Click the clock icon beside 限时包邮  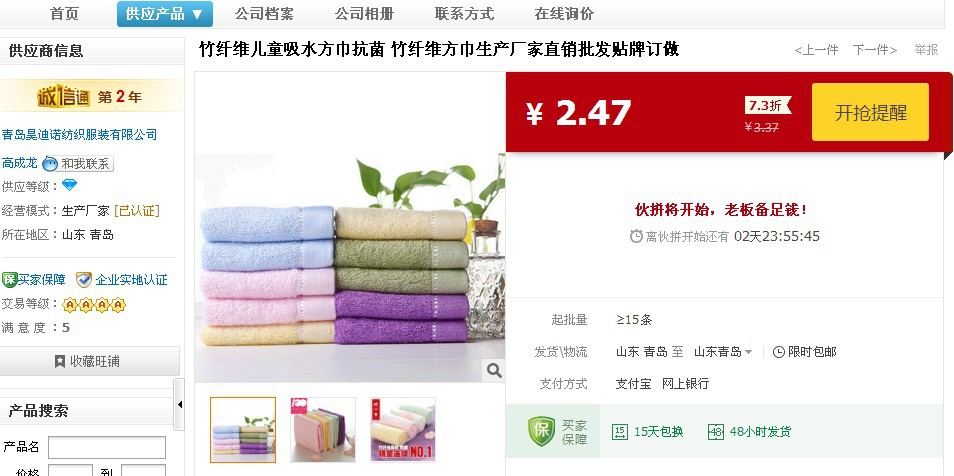[778, 352]
